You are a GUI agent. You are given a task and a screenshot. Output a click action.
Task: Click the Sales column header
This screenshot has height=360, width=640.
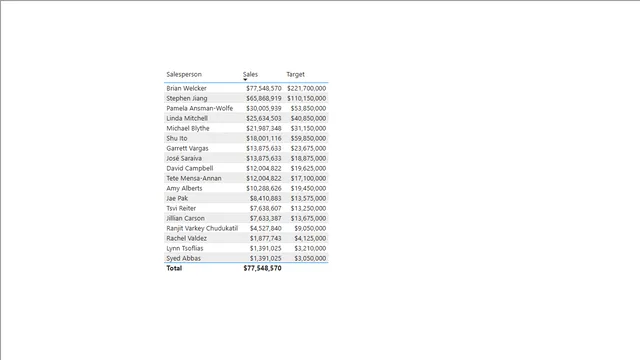250,74
